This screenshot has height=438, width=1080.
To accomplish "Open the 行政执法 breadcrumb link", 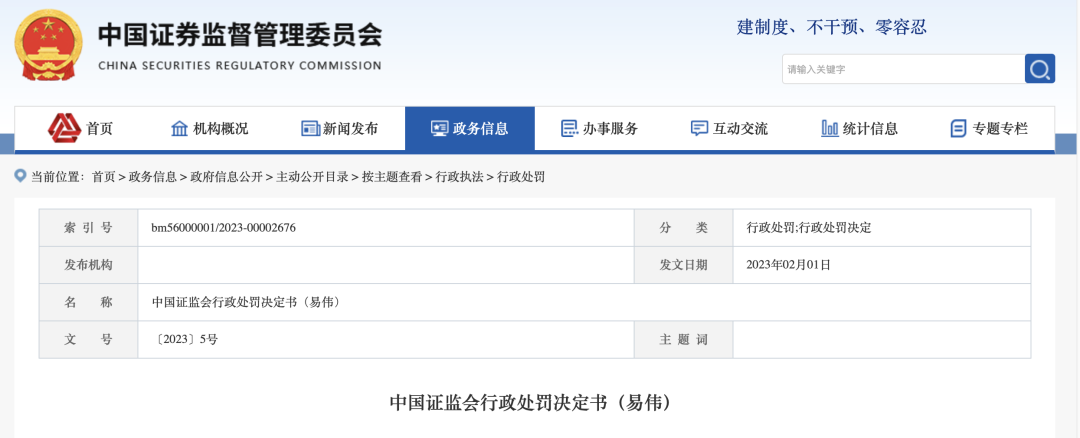I will (459, 177).
